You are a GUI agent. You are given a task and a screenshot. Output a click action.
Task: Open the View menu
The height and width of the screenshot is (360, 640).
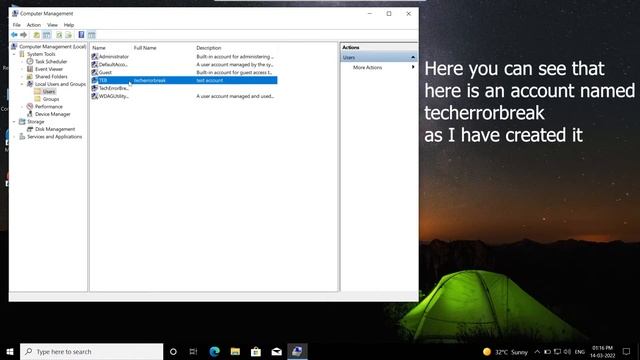point(52,25)
